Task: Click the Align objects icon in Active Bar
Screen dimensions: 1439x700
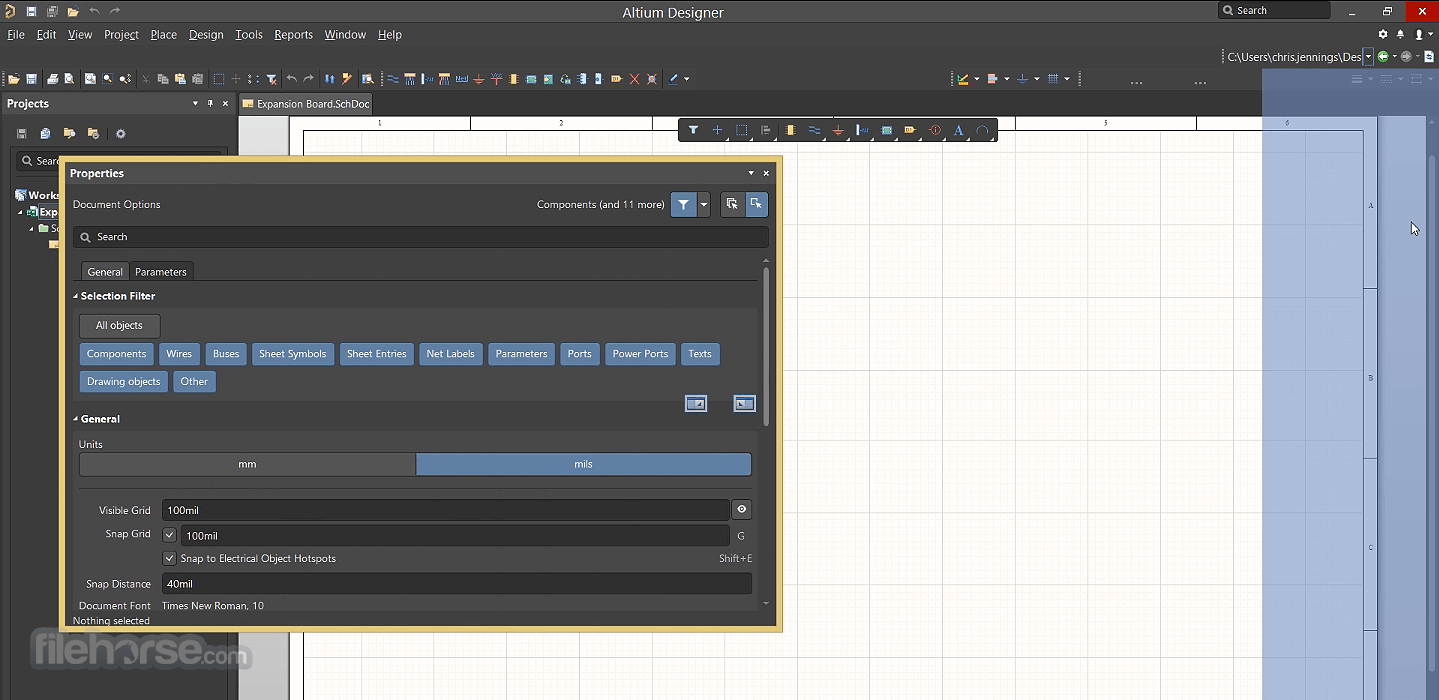Action: coord(766,130)
